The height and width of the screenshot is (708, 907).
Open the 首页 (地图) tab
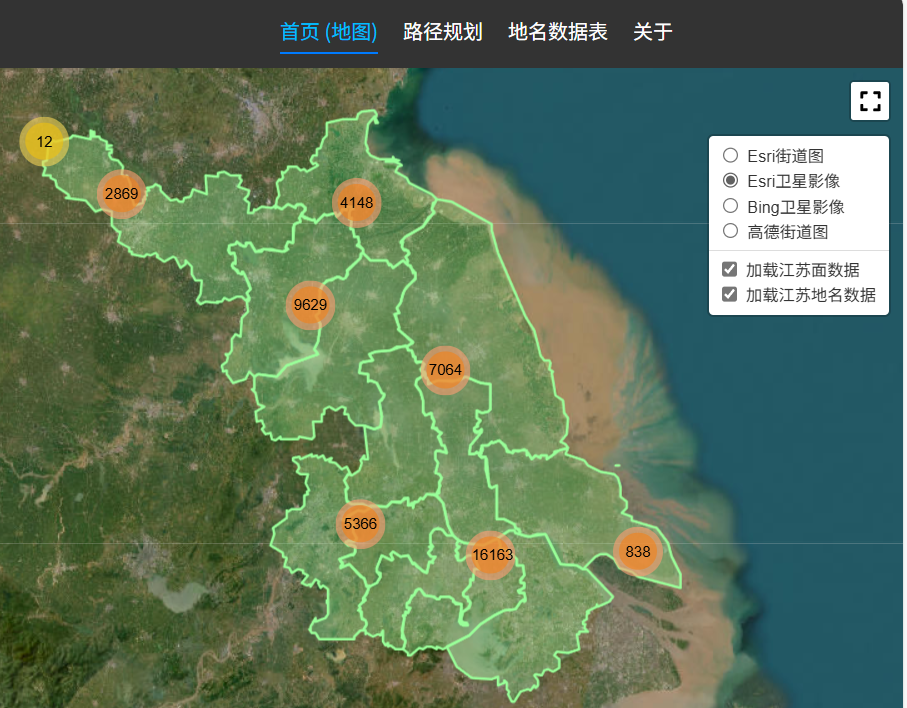(x=328, y=32)
